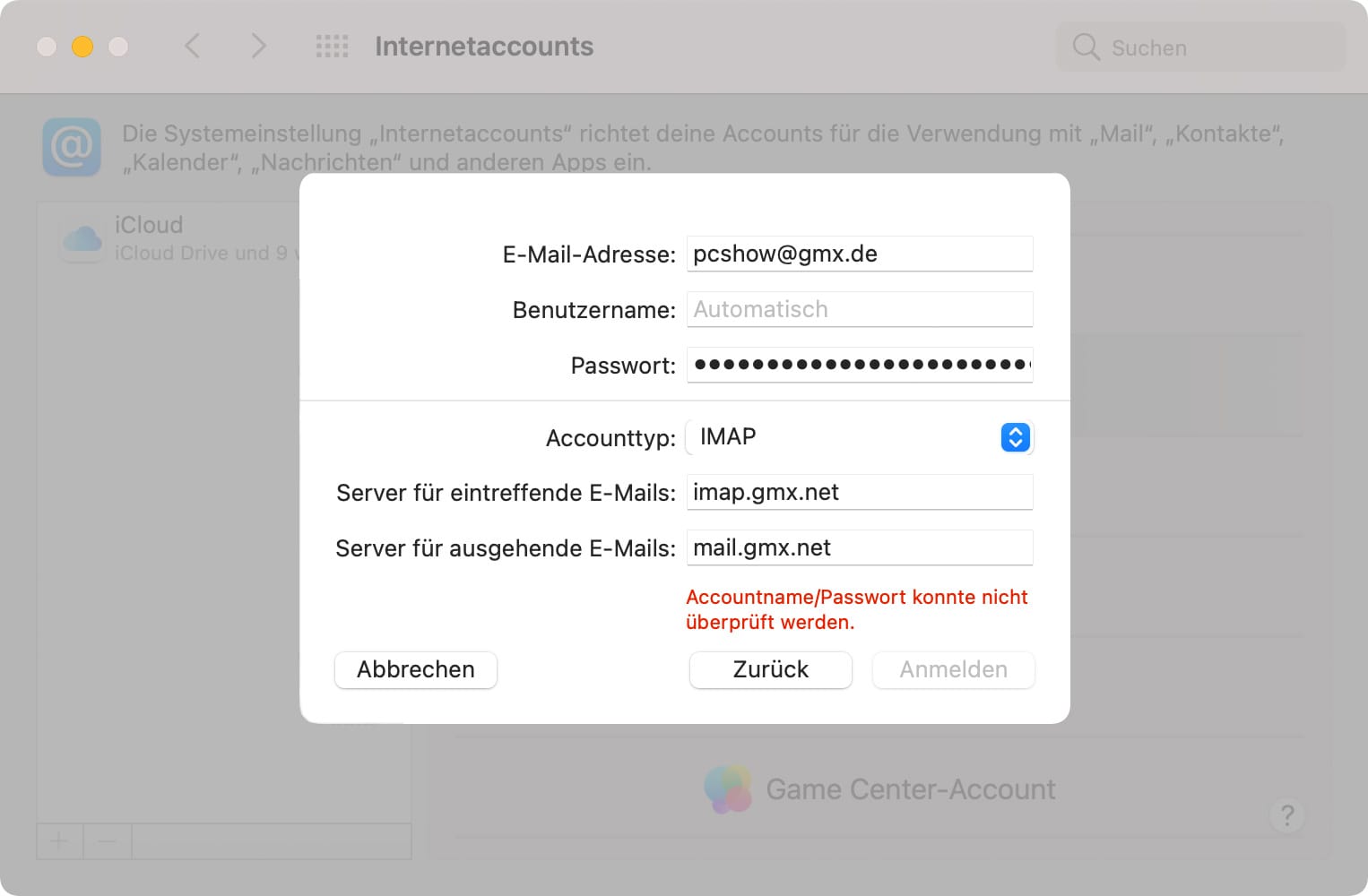Viewport: 1368px width, 896px height.
Task: Click the "Server für eintreffende E-Mails:" label
Action: [x=506, y=493]
